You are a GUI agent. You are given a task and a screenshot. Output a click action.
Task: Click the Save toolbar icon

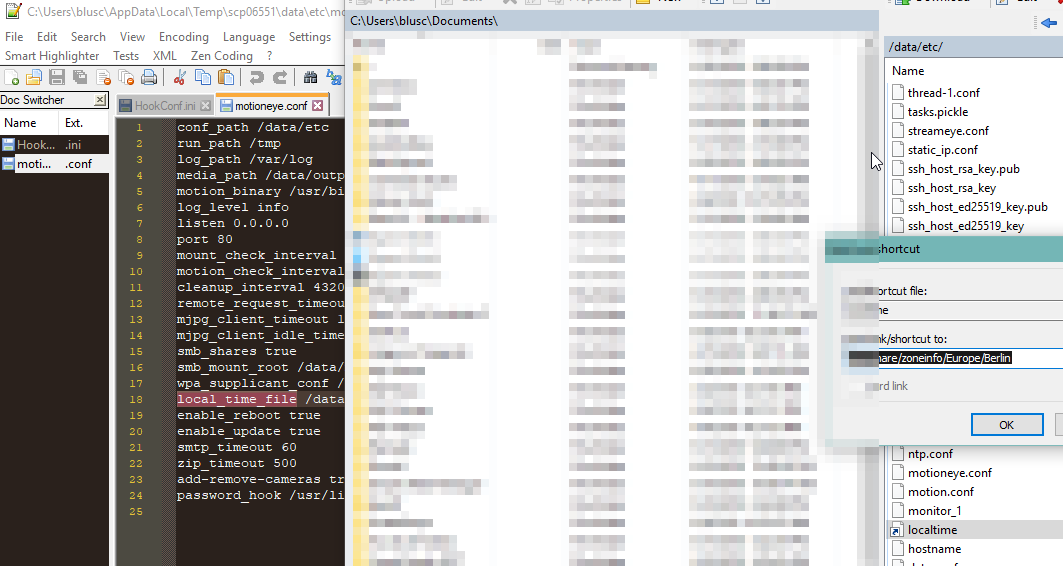(x=57, y=77)
